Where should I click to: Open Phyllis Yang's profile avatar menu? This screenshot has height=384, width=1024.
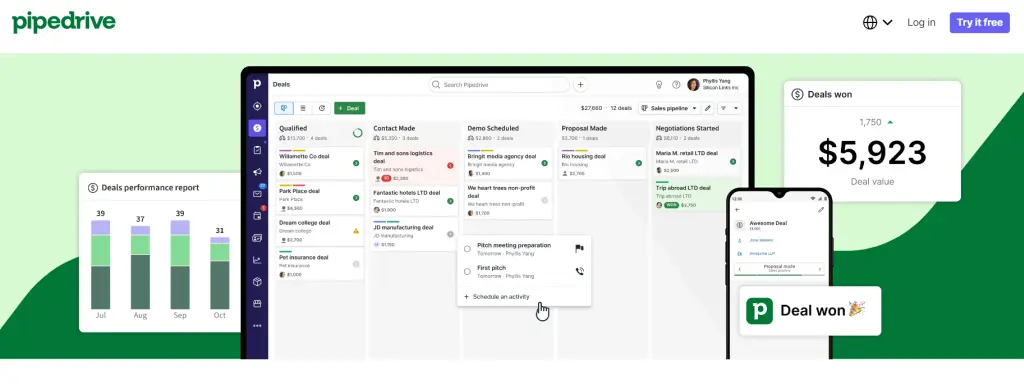(694, 85)
